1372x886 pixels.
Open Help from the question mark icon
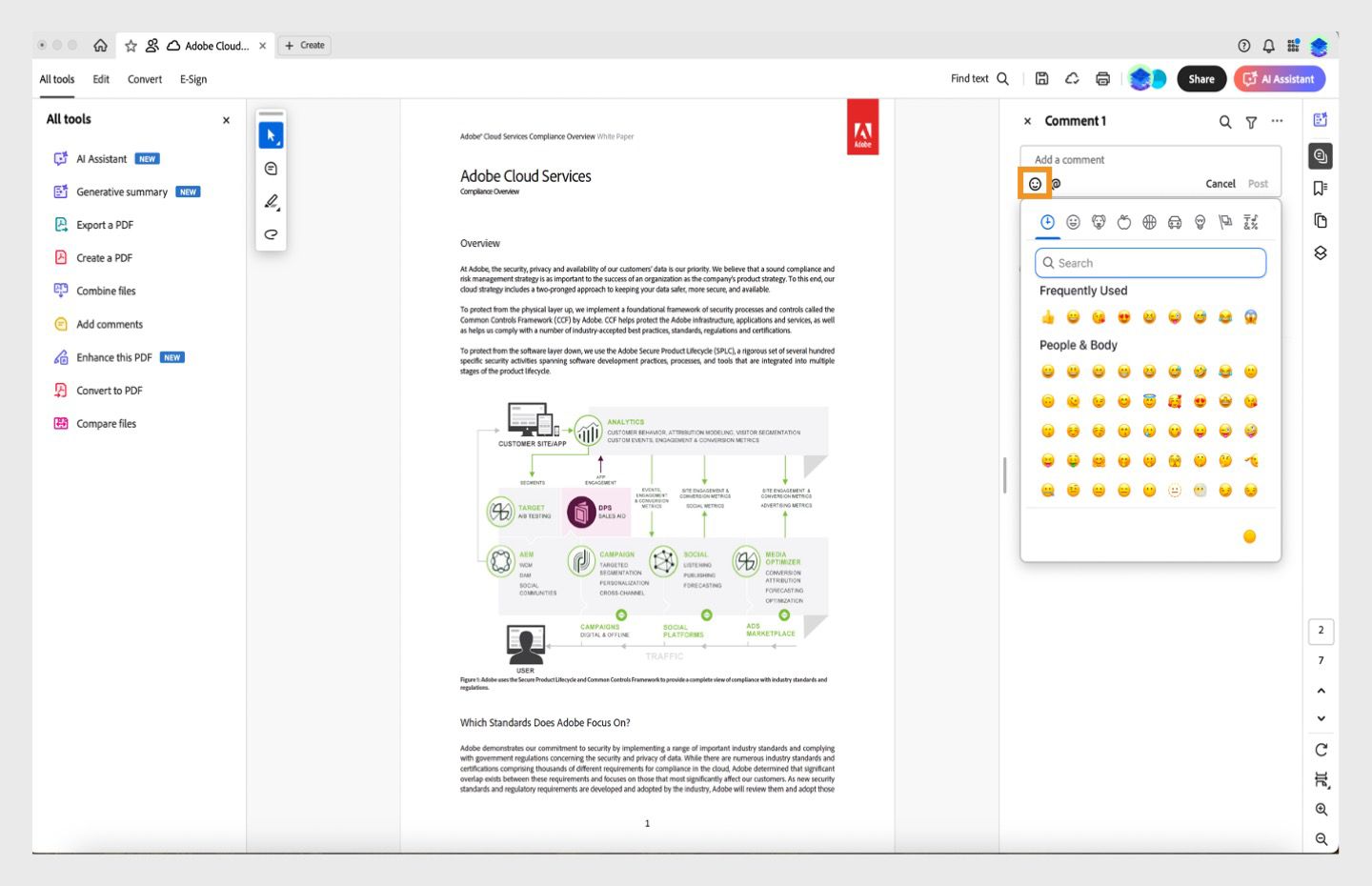[x=1243, y=46]
